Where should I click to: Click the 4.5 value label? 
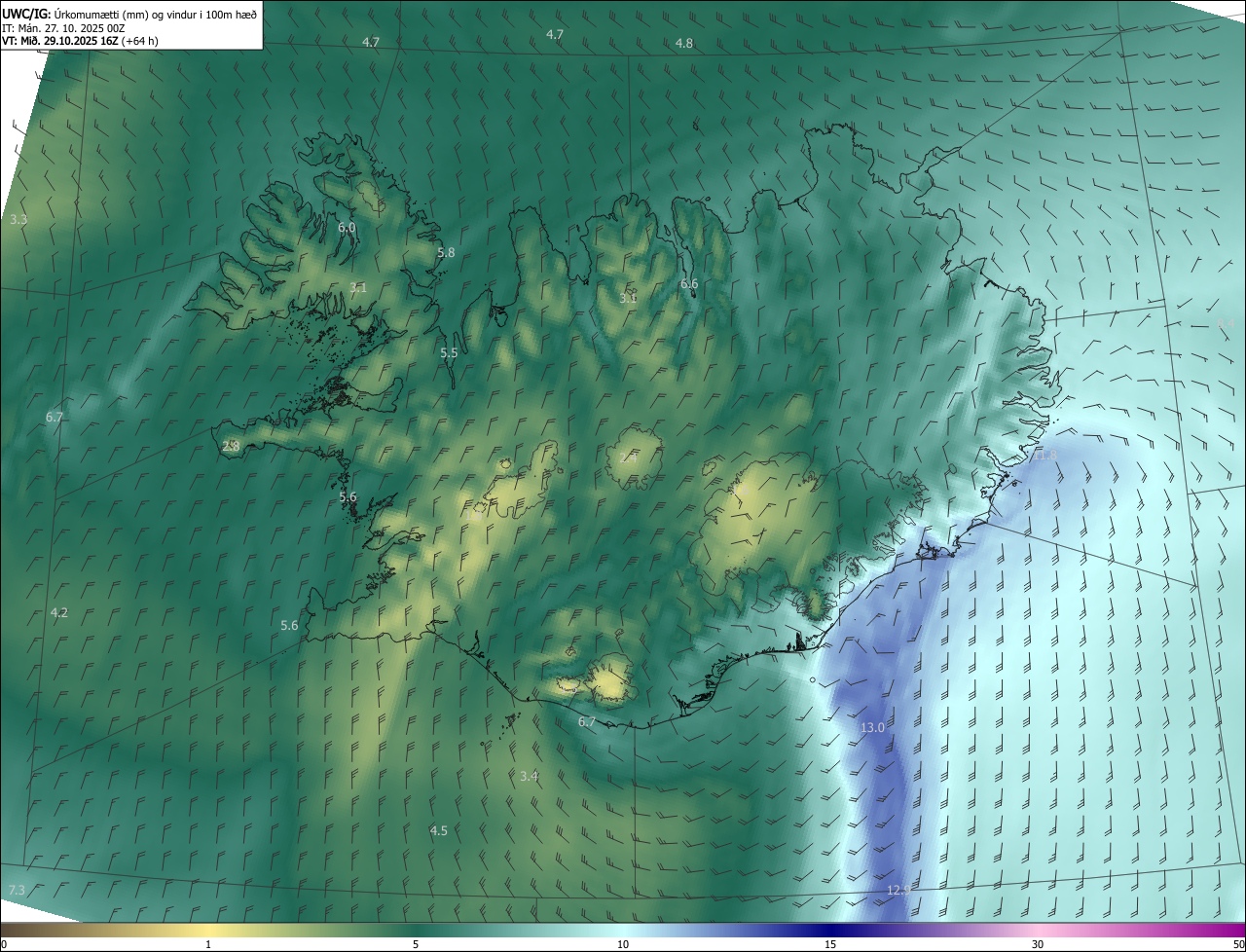(439, 831)
